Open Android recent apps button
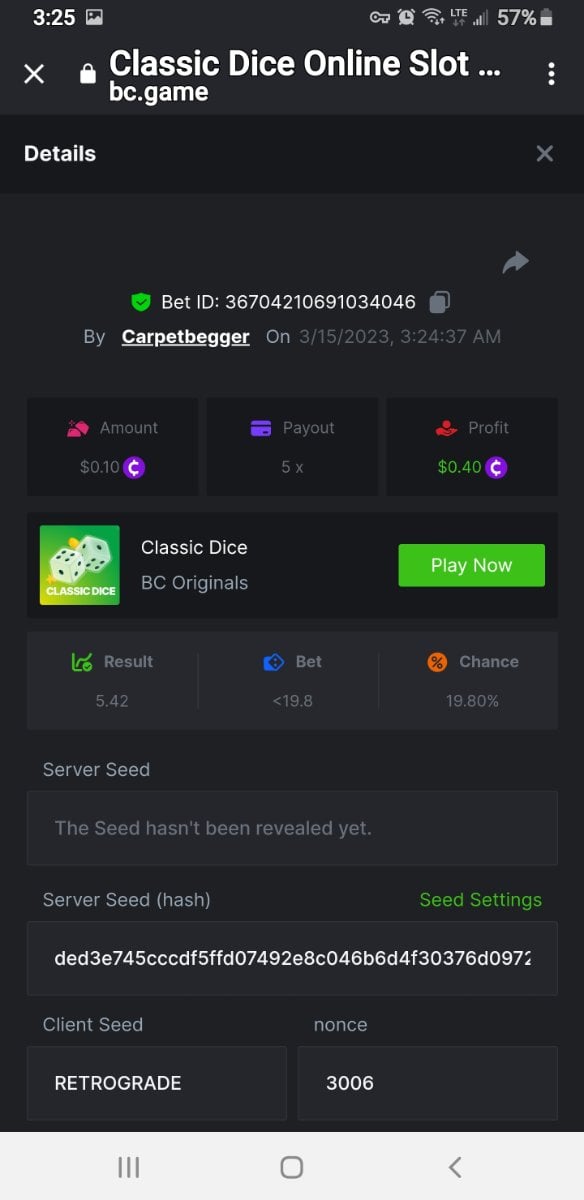584x1200 pixels. 128,1167
